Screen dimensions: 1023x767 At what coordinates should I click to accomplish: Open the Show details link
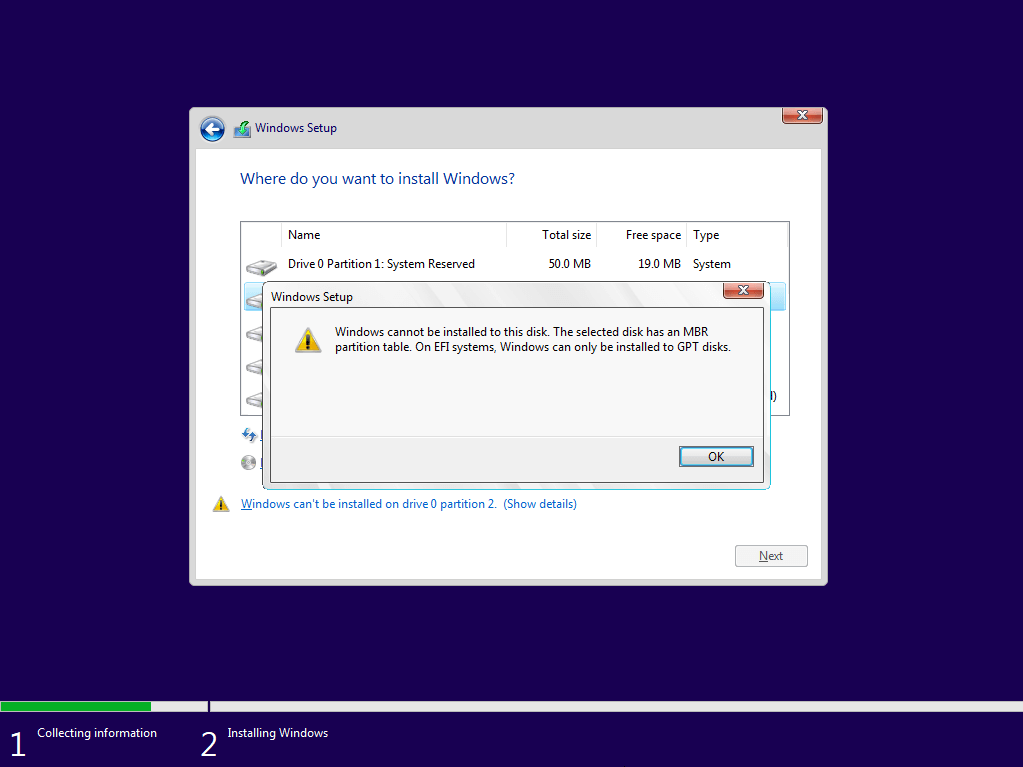click(x=540, y=504)
